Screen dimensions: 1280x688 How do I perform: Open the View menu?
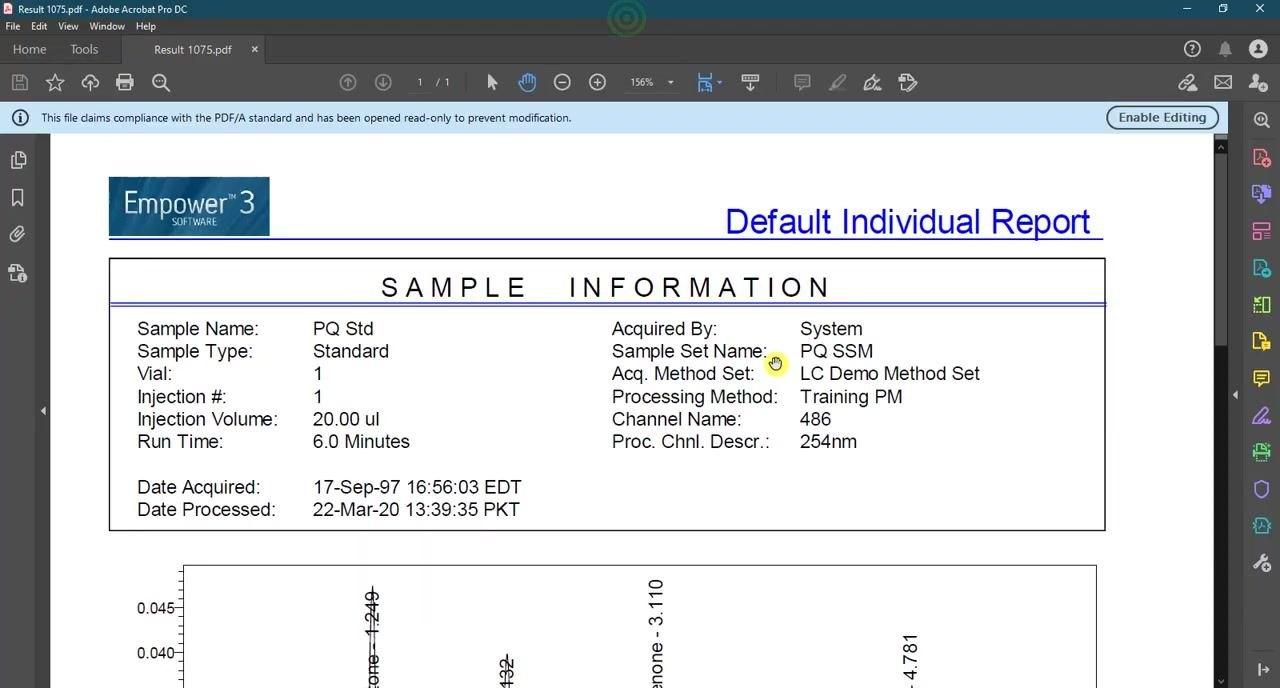click(x=68, y=26)
